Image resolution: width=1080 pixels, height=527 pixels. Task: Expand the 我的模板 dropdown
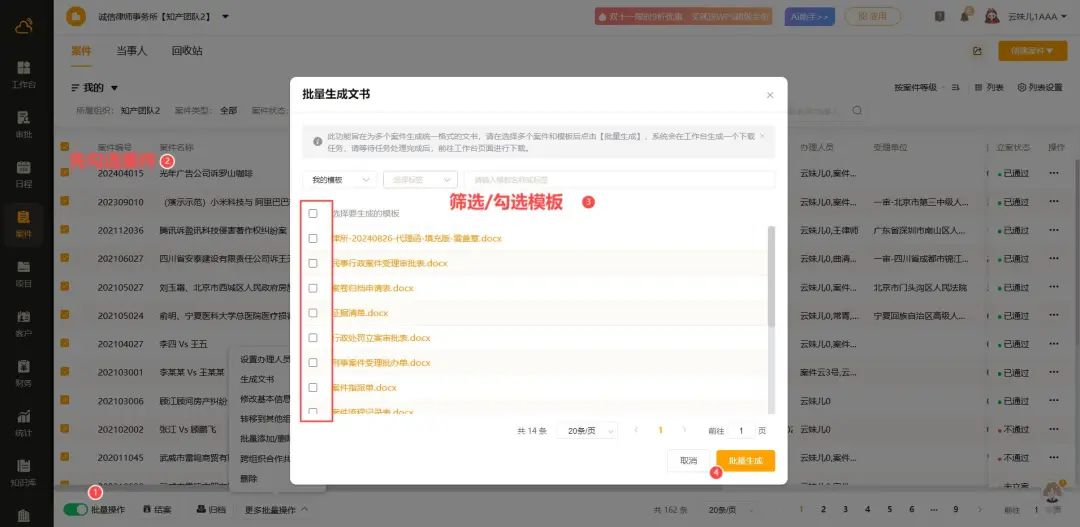339,180
